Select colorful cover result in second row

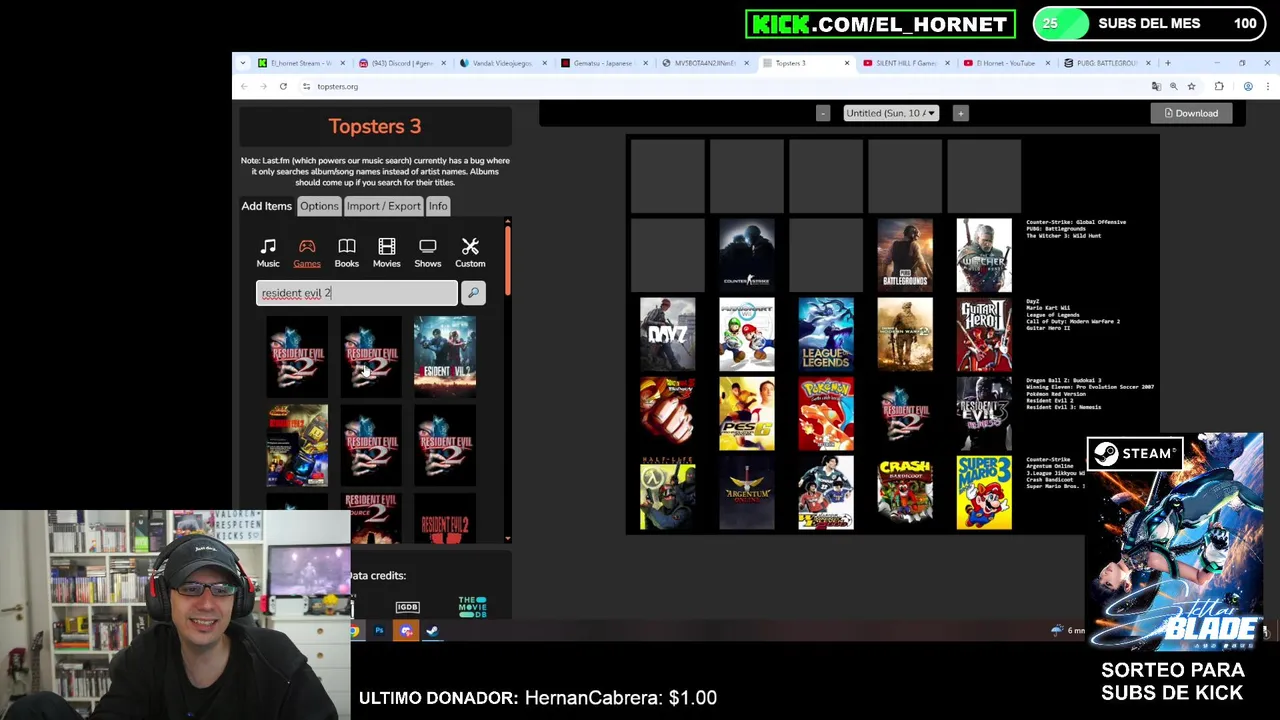pyautogui.click(x=297, y=444)
